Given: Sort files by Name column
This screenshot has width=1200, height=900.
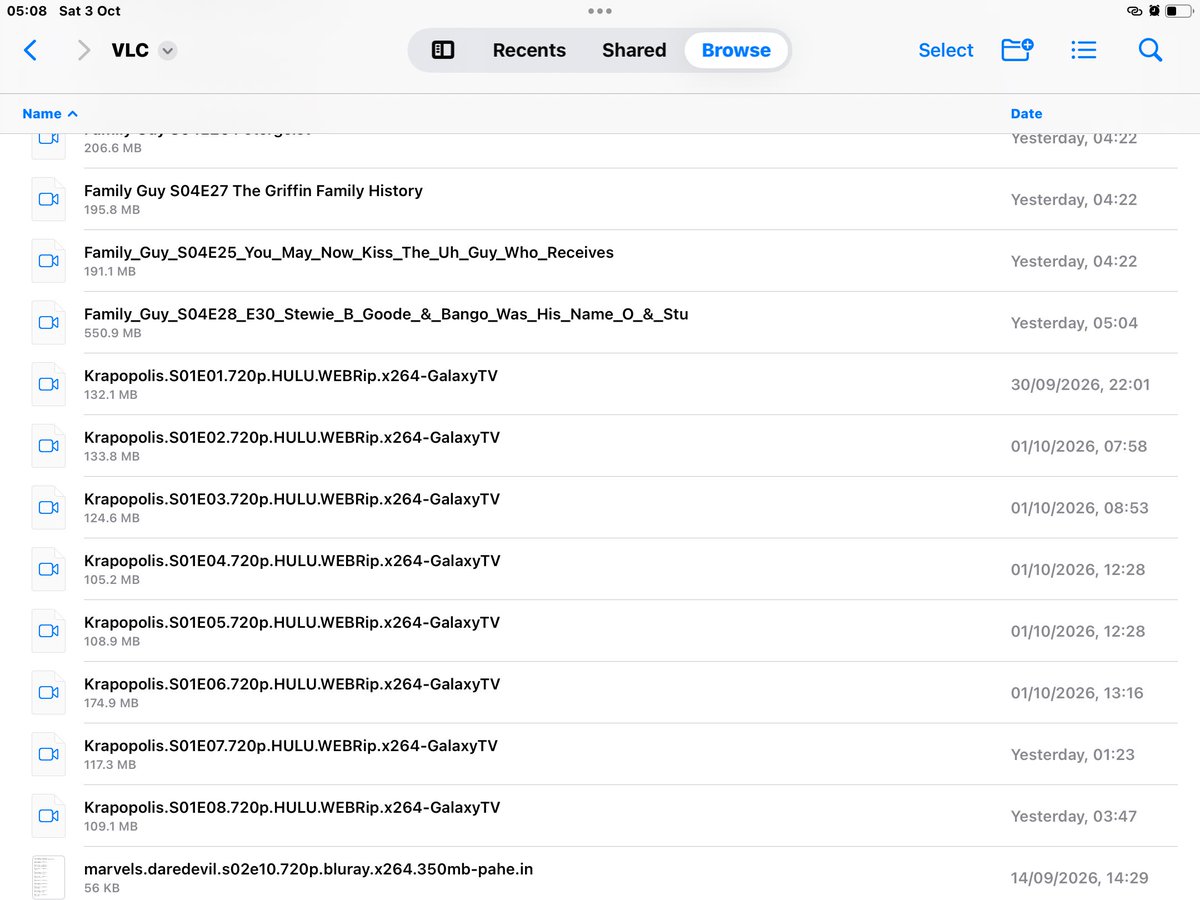Looking at the screenshot, I should tap(50, 114).
